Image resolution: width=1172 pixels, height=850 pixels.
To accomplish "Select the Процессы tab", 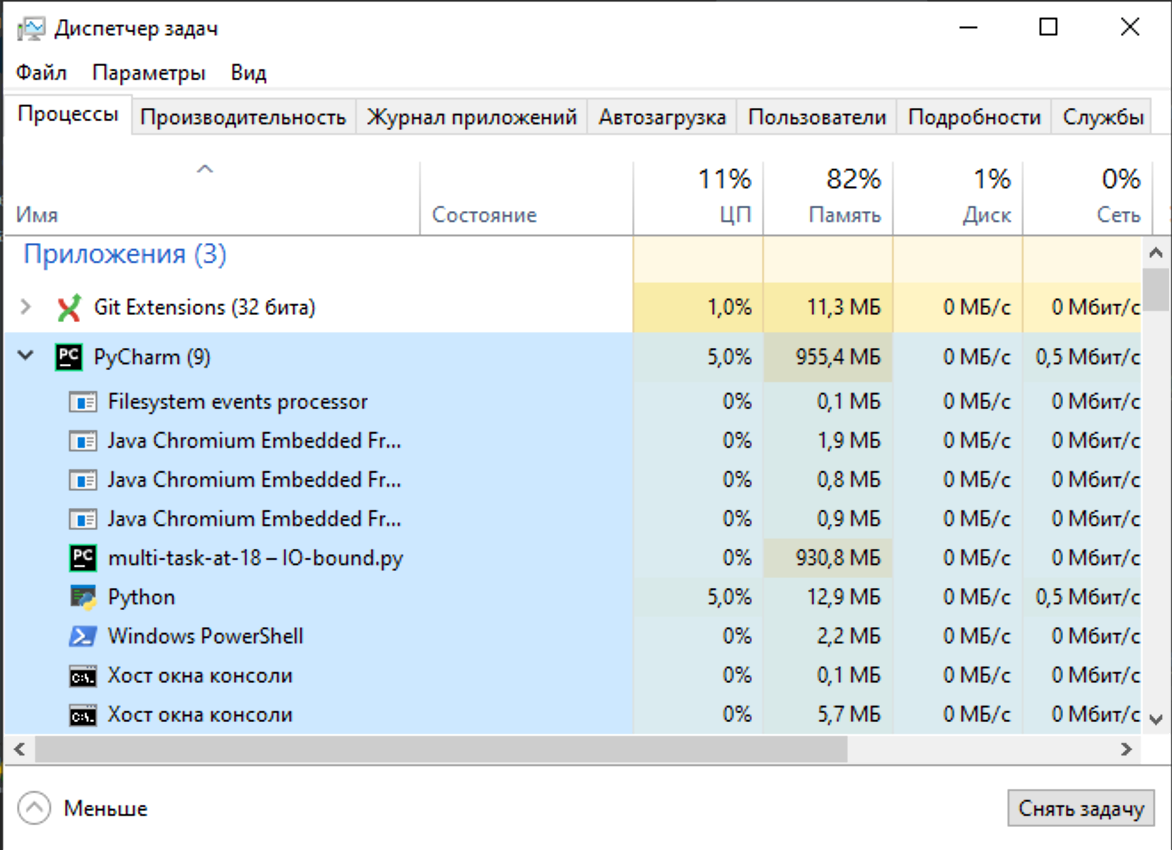I will click(x=68, y=114).
